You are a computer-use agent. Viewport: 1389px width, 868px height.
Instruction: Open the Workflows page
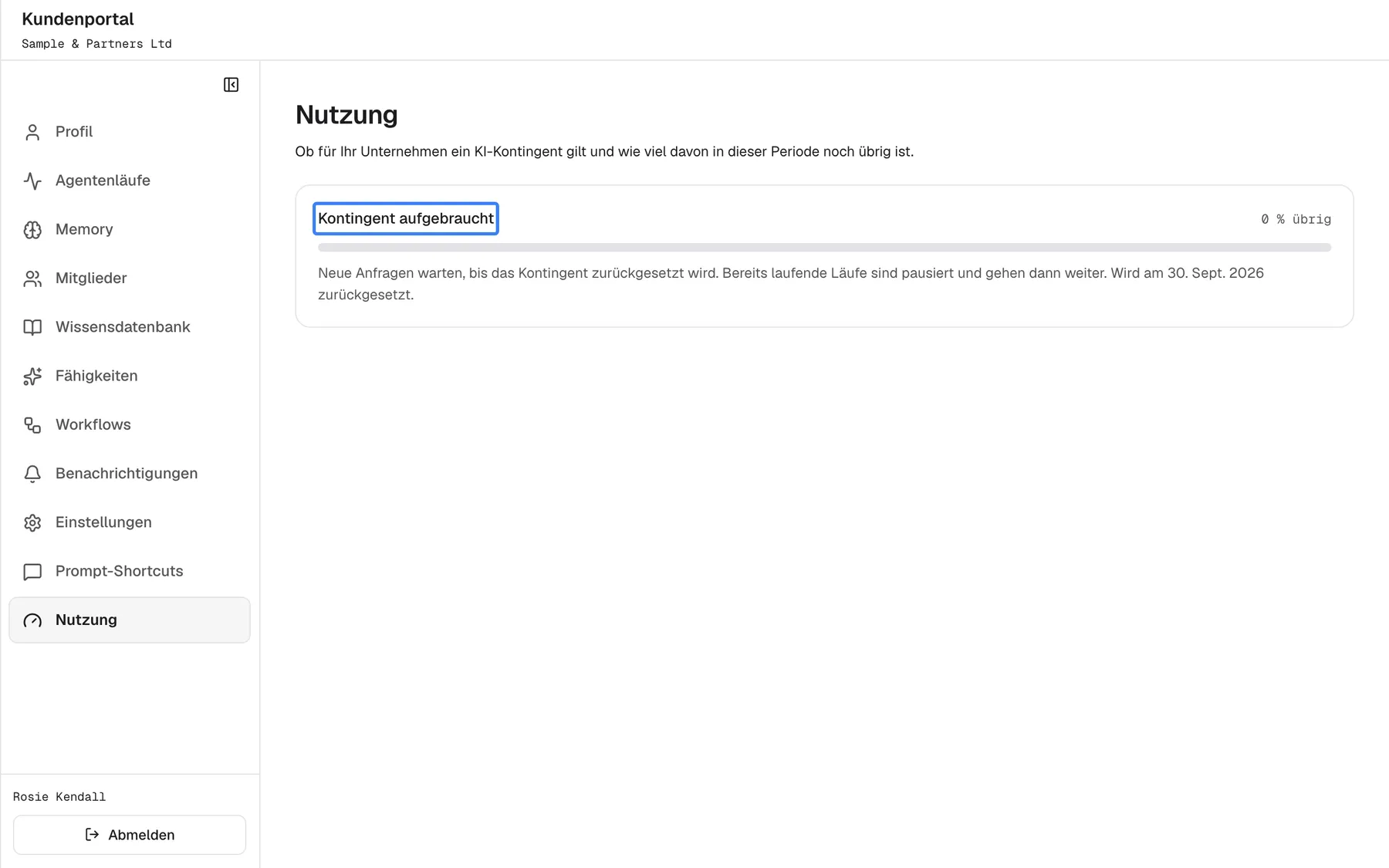click(130, 424)
